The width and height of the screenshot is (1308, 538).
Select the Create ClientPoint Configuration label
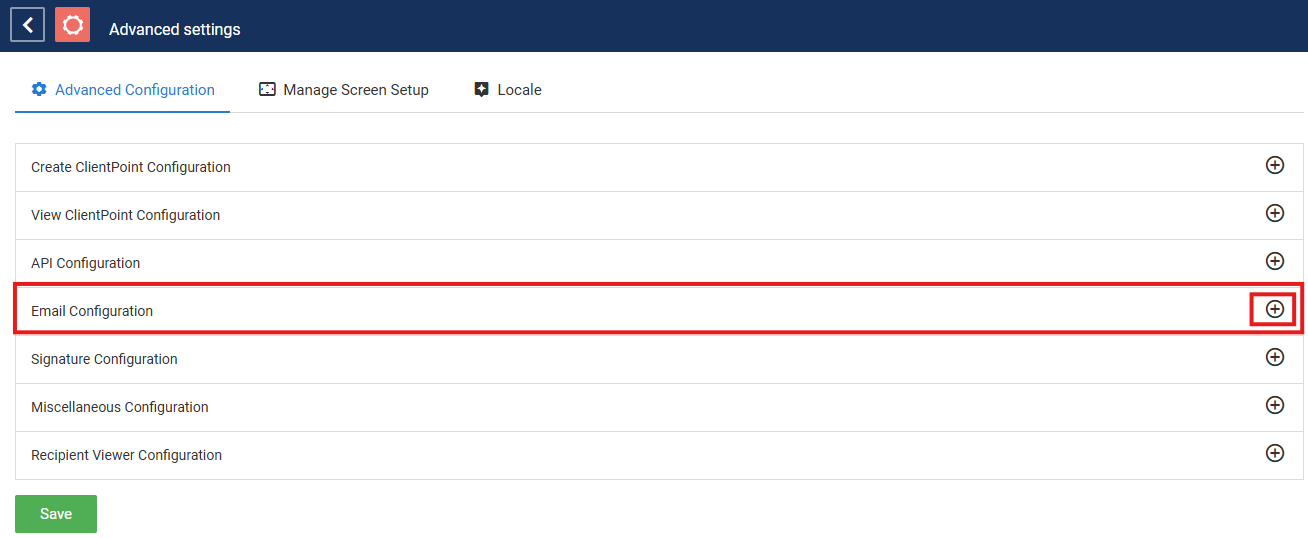coord(131,167)
